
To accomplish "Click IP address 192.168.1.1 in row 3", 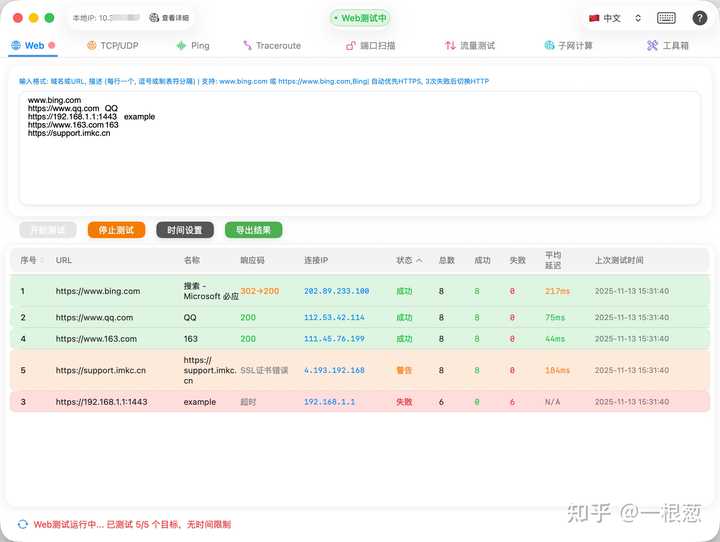I will click(329, 402).
